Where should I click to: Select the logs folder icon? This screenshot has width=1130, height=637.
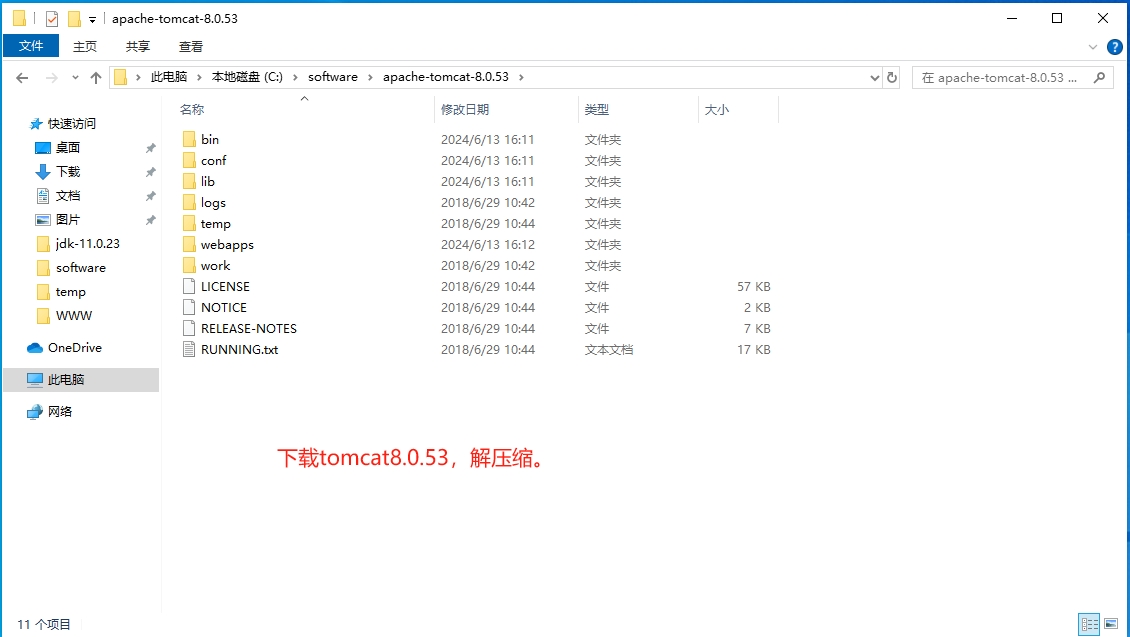[189, 202]
